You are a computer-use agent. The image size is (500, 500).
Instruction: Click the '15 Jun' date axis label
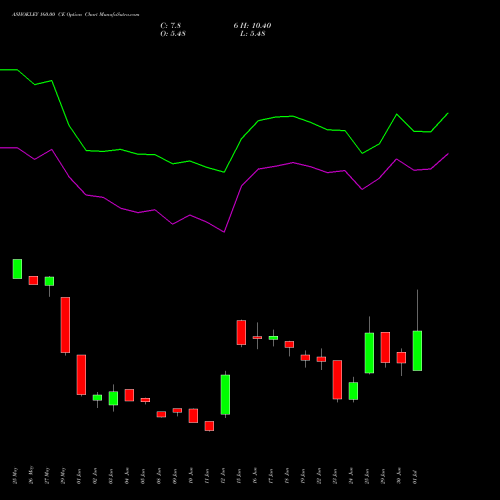click(x=239, y=476)
